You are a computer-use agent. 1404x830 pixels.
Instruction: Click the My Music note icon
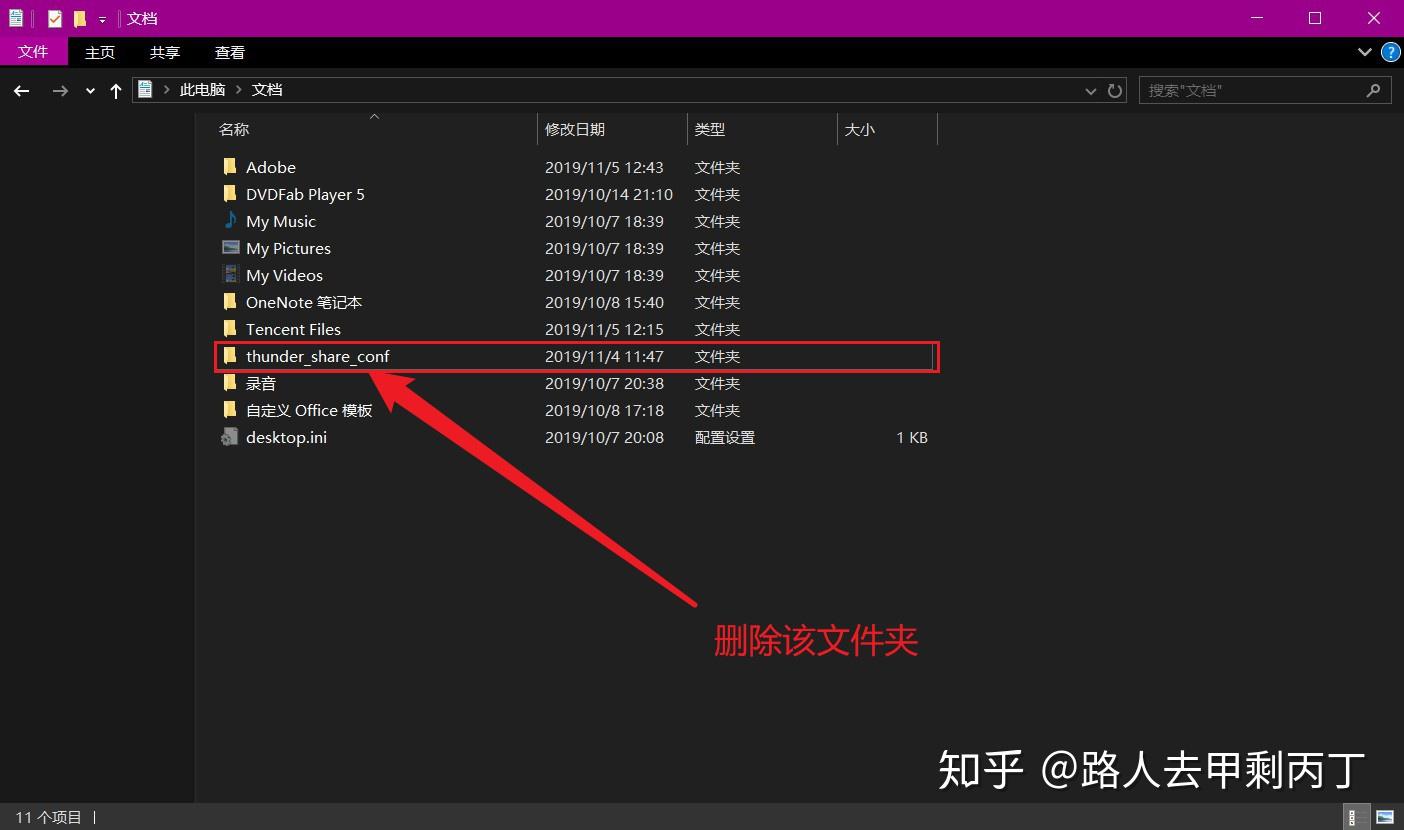(230, 221)
